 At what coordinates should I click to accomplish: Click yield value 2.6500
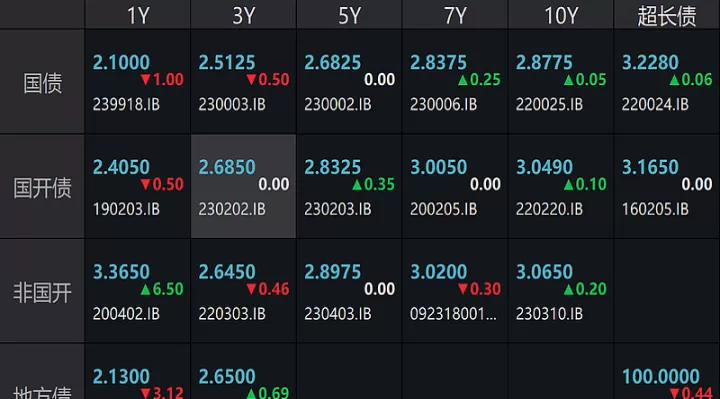point(227,377)
